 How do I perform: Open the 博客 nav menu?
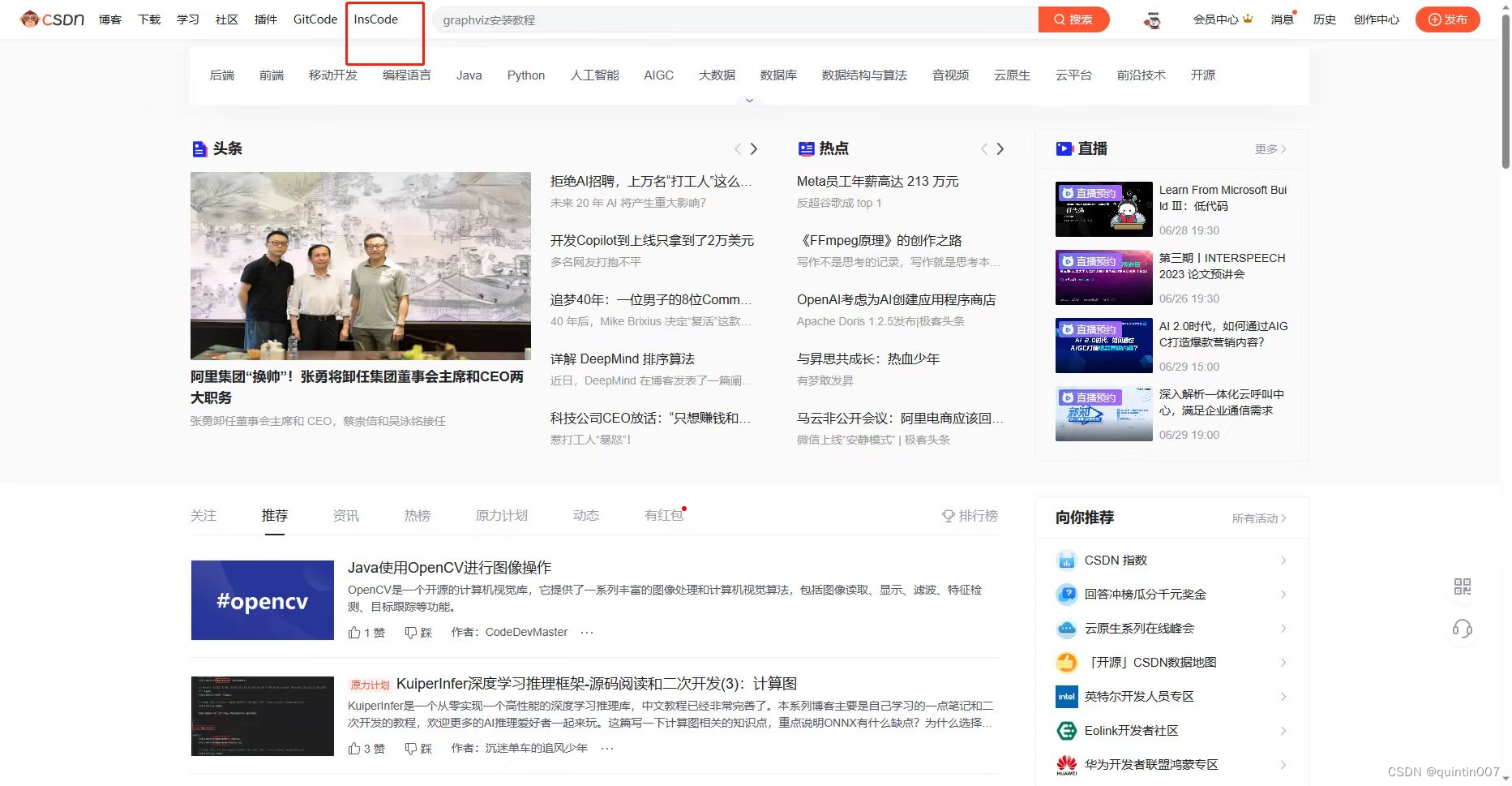coord(110,19)
